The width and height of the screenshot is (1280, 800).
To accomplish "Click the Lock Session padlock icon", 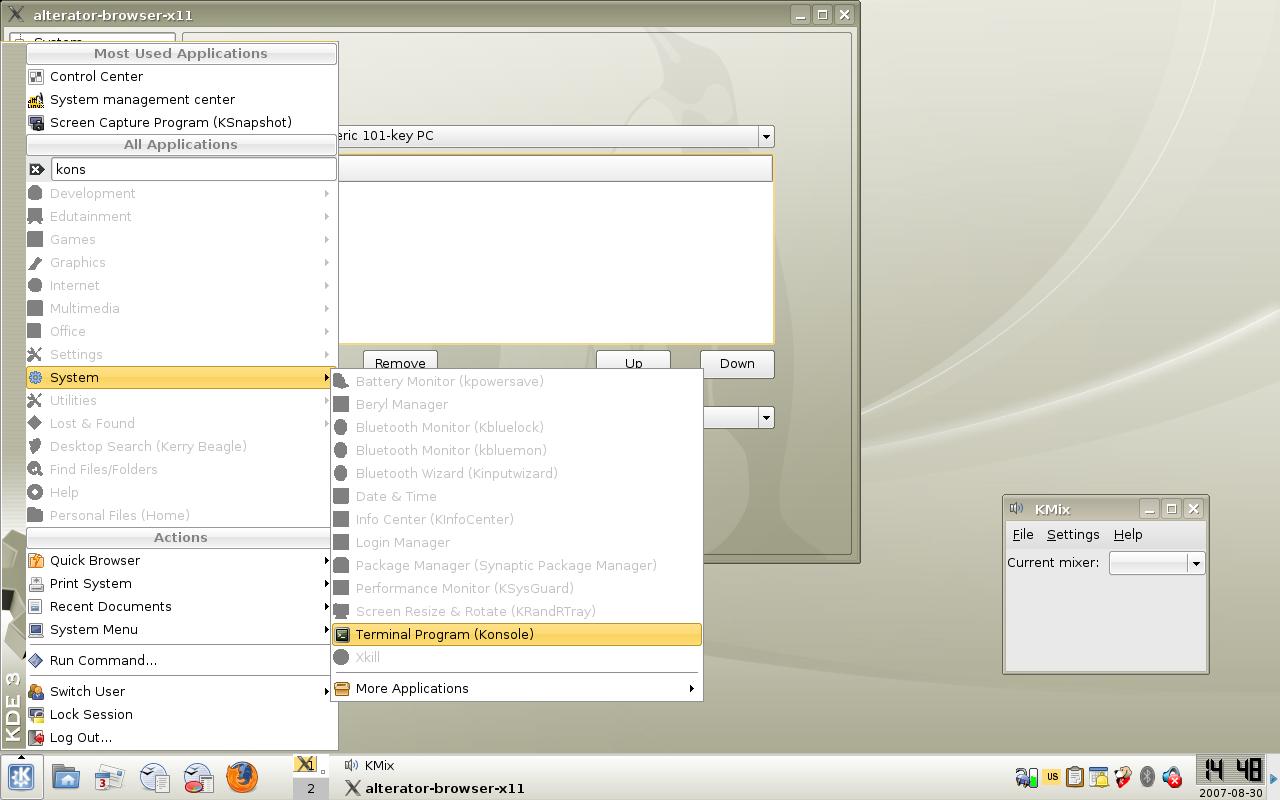I will click(x=36, y=714).
